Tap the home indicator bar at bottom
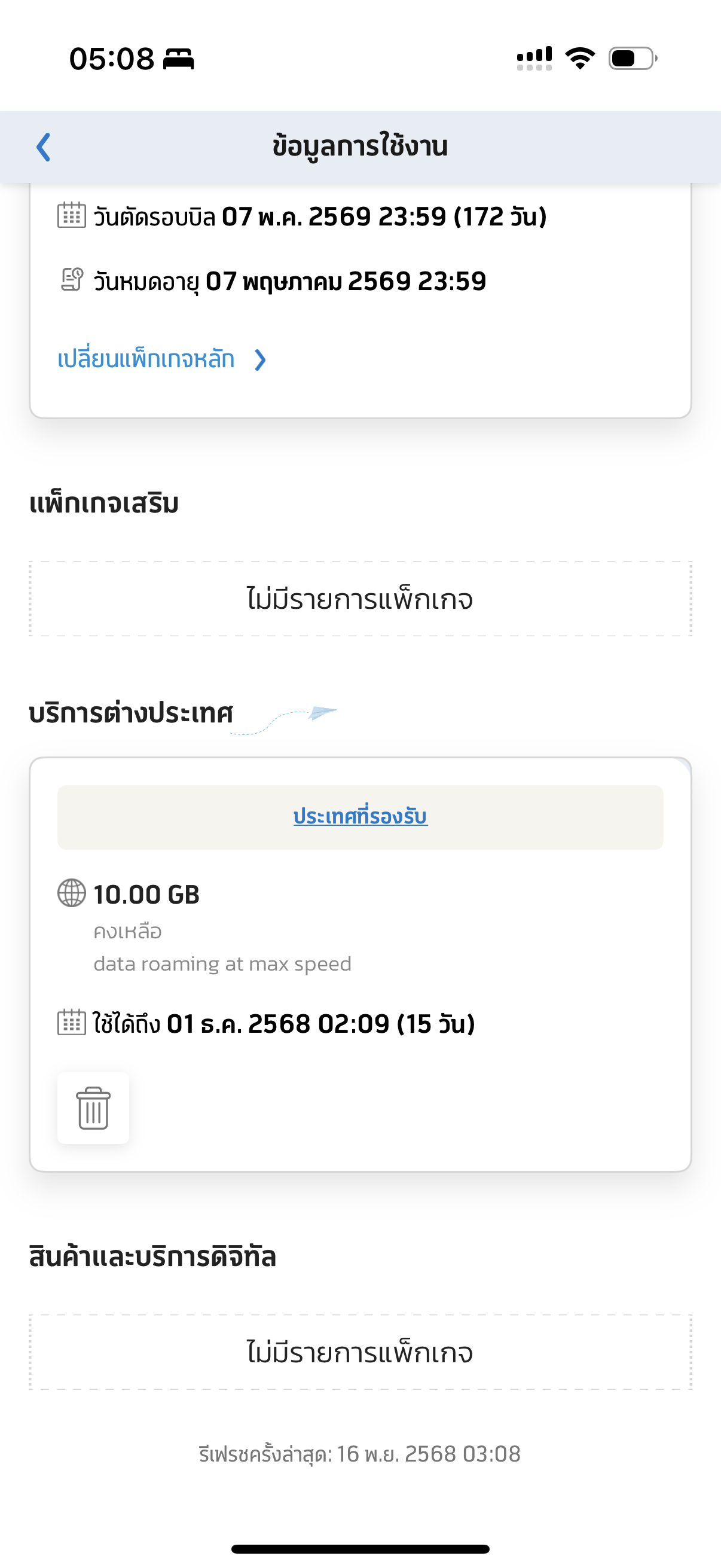This screenshot has height=1568, width=721. click(360, 1549)
